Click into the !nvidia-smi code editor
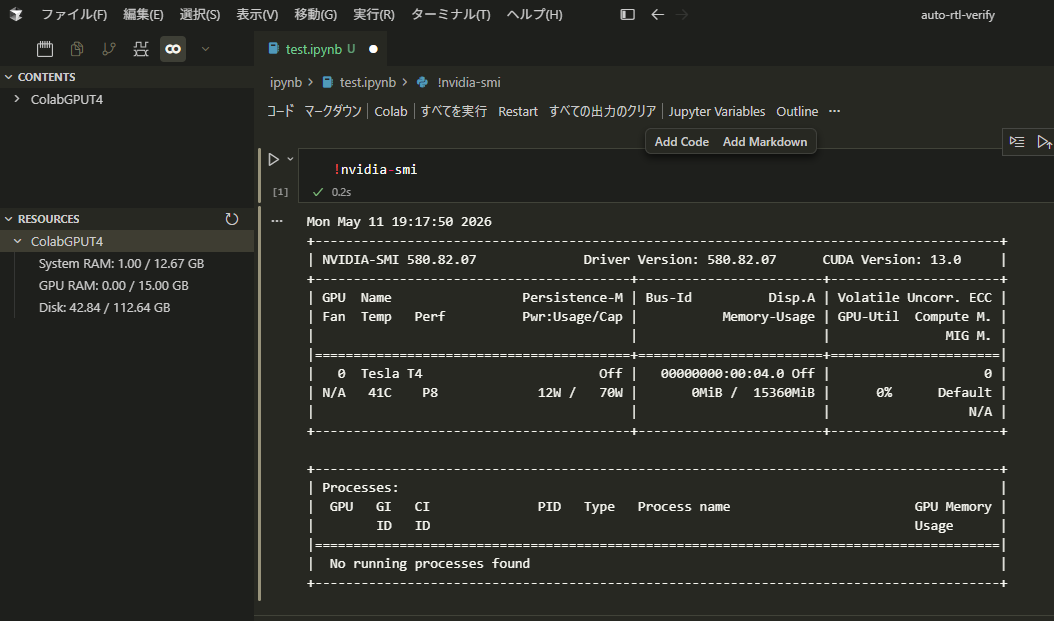The height and width of the screenshot is (621, 1054). [x=676, y=169]
